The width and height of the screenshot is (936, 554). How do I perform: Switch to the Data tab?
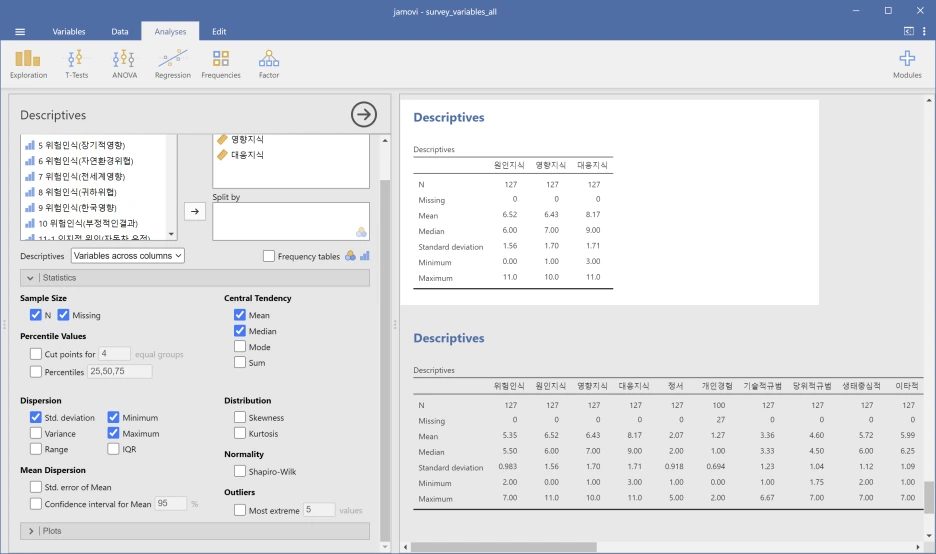point(119,32)
